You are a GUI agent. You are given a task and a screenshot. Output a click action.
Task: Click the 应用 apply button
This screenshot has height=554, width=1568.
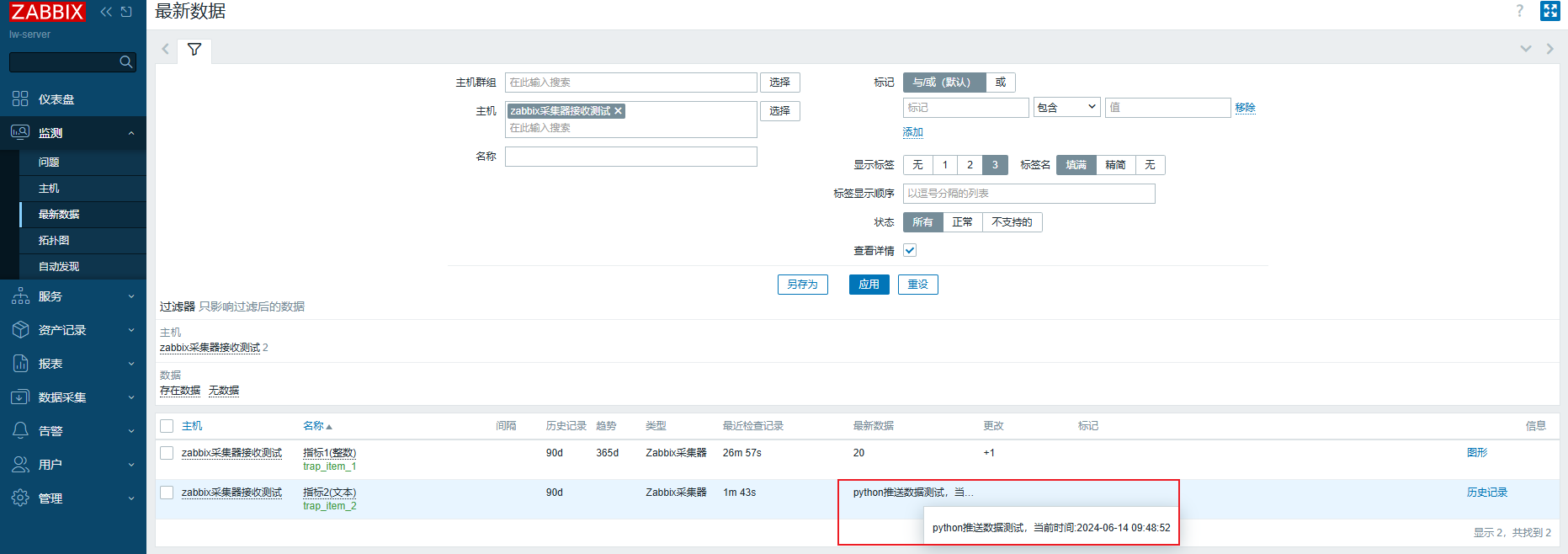869,285
